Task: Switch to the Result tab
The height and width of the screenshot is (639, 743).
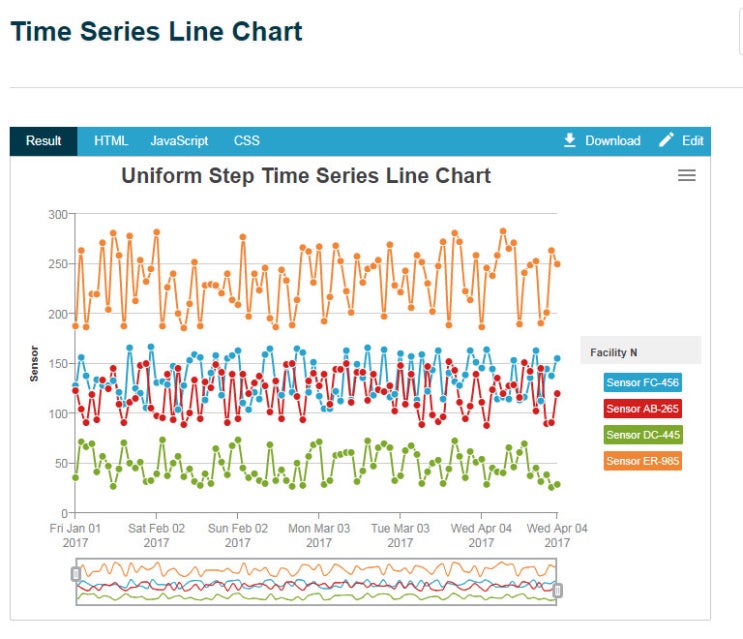Action: pos(44,141)
